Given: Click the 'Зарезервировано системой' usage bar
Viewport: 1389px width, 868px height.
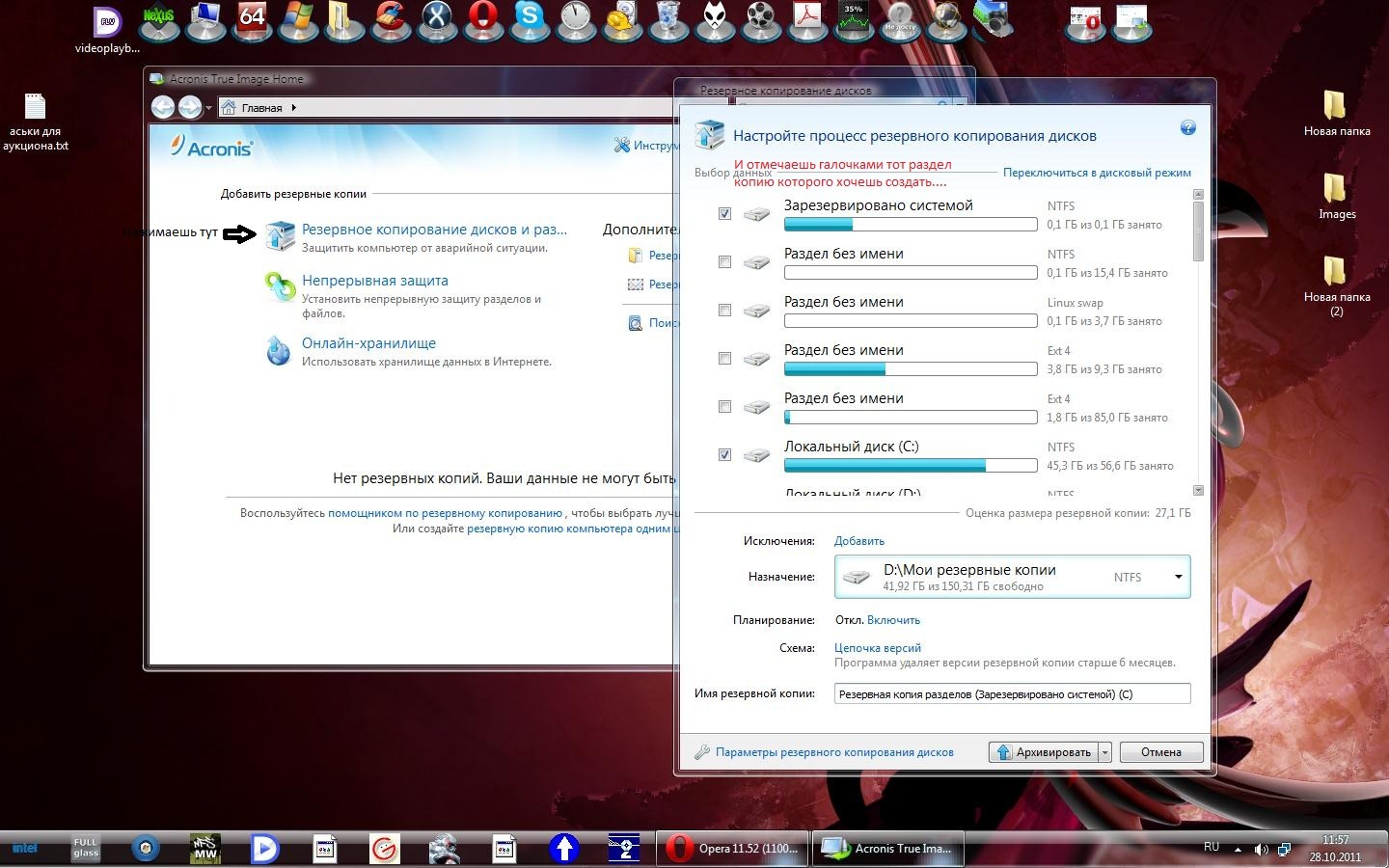Looking at the screenshot, I should click(x=911, y=225).
